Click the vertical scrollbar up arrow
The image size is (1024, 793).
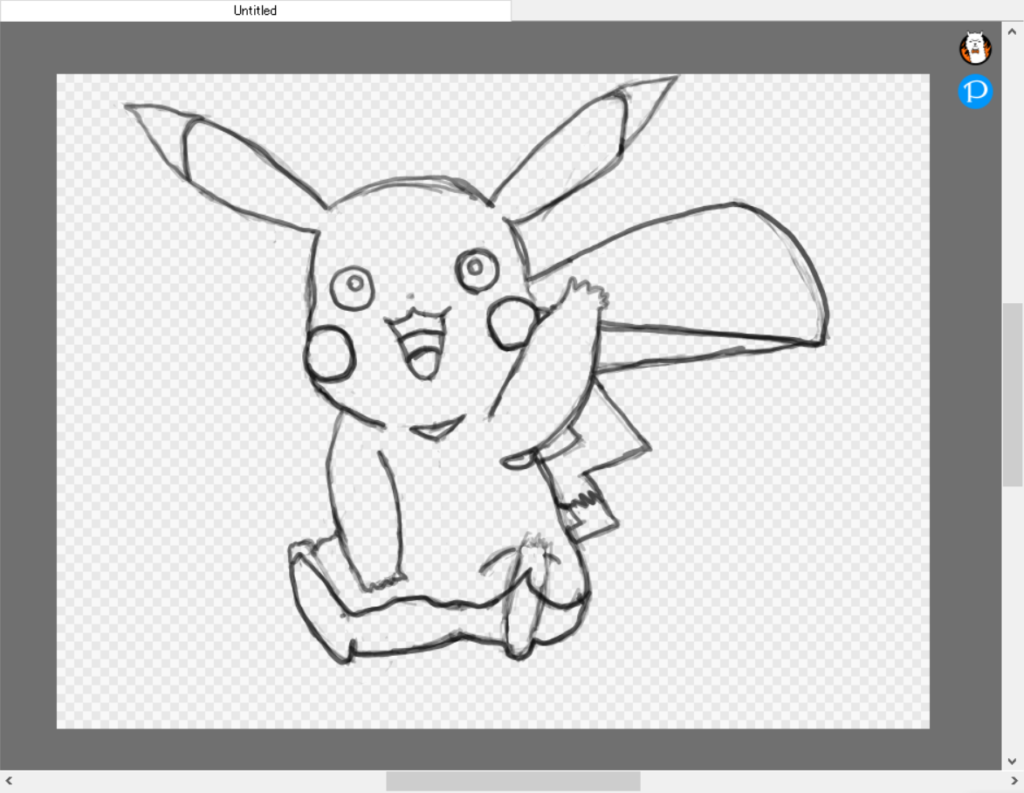(1012, 30)
